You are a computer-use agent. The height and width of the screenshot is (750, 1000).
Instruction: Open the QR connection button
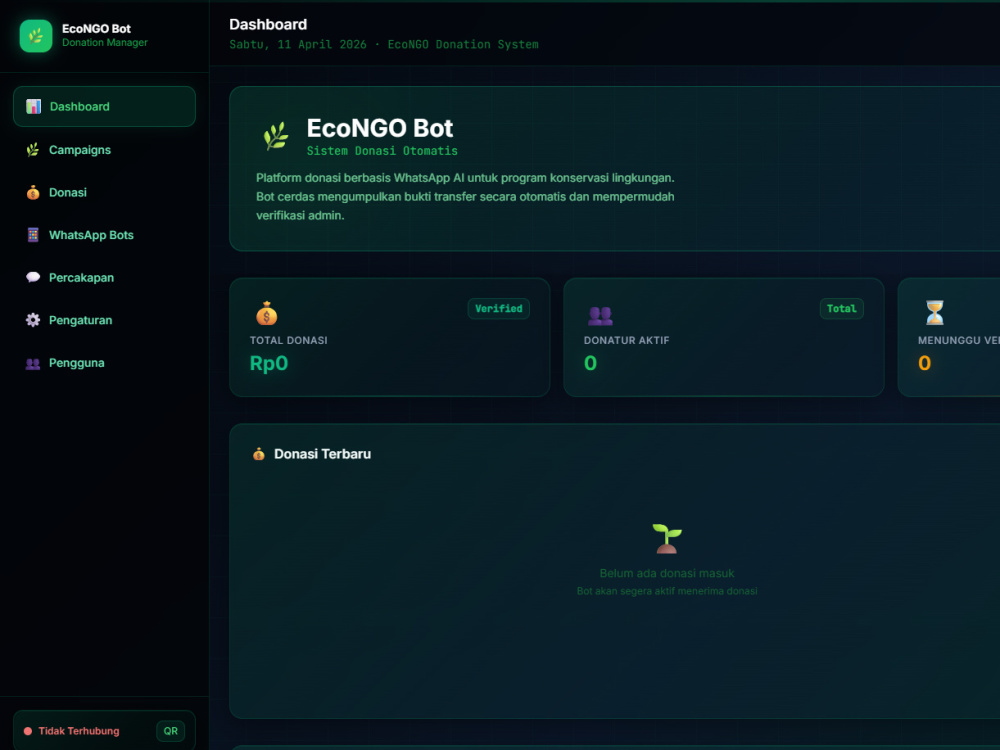click(170, 731)
